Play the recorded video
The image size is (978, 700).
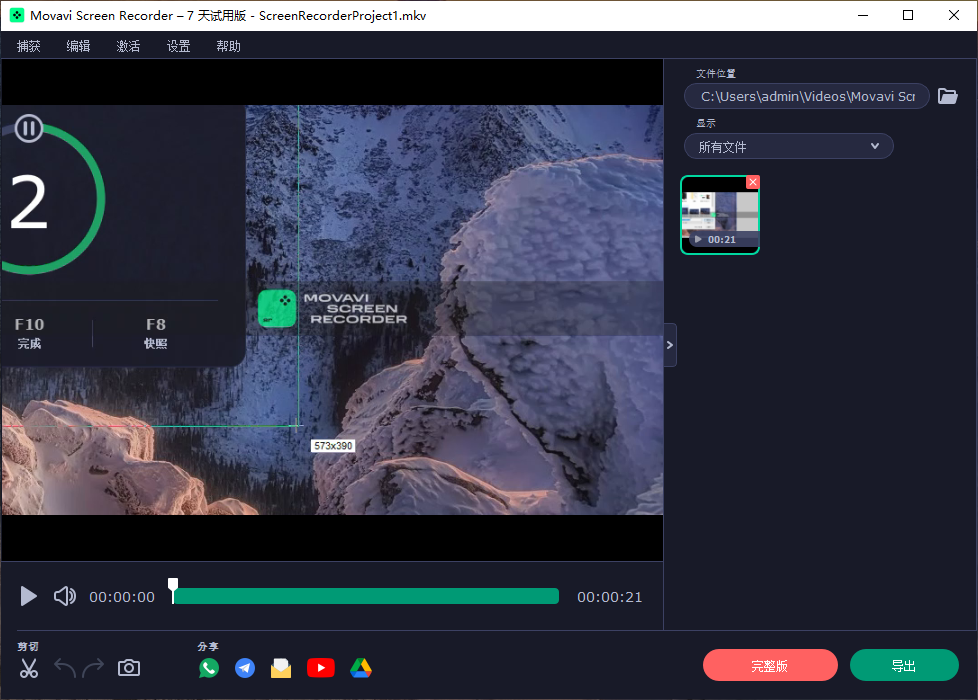[x=28, y=596]
